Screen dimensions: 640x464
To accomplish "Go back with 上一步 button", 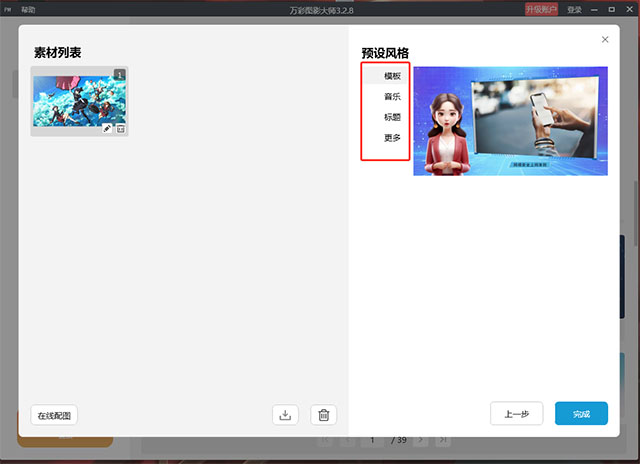I will (x=517, y=414).
